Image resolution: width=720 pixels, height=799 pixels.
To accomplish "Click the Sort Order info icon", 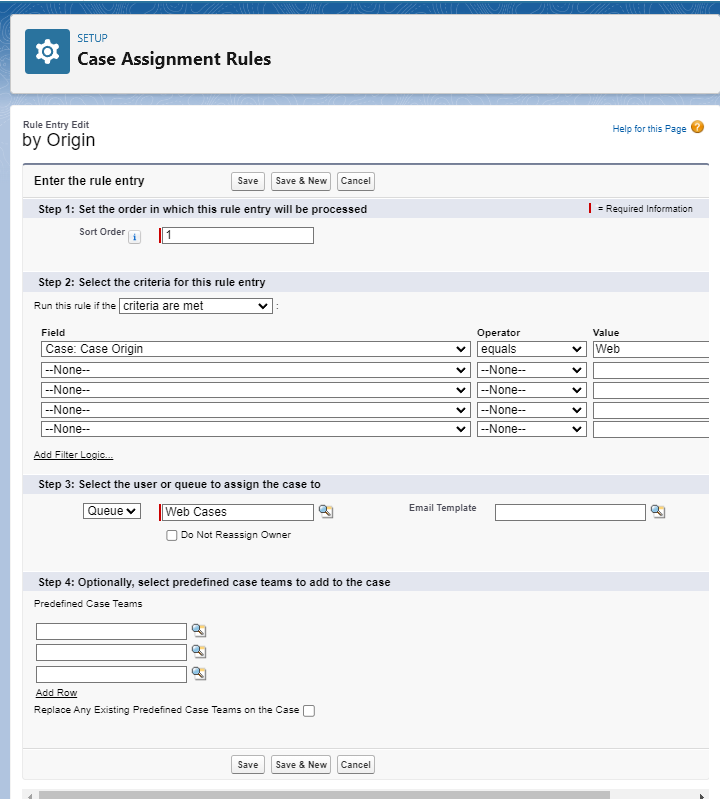I will point(134,237).
